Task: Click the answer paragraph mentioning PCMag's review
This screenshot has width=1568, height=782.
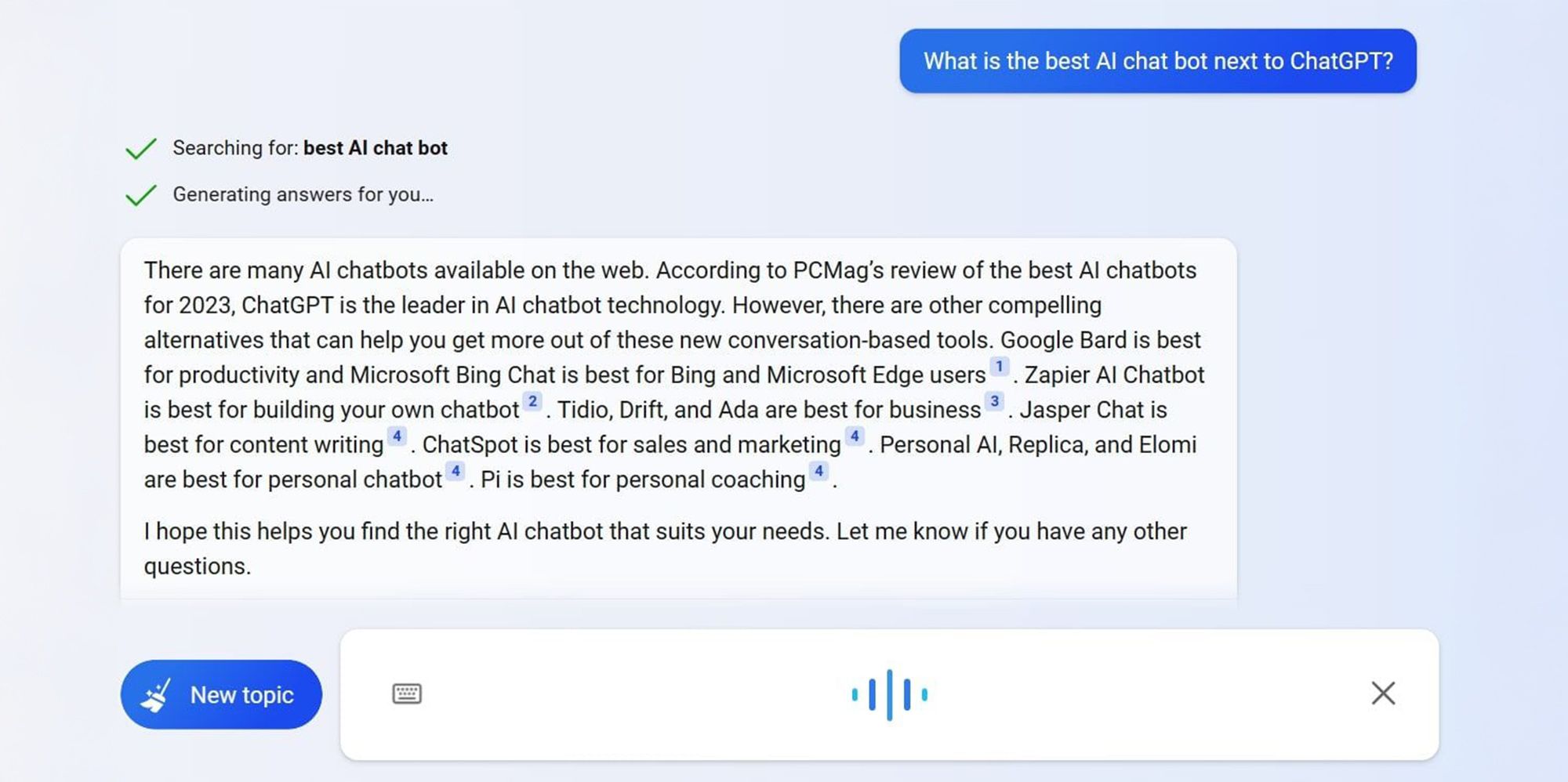Action: coord(674,375)
